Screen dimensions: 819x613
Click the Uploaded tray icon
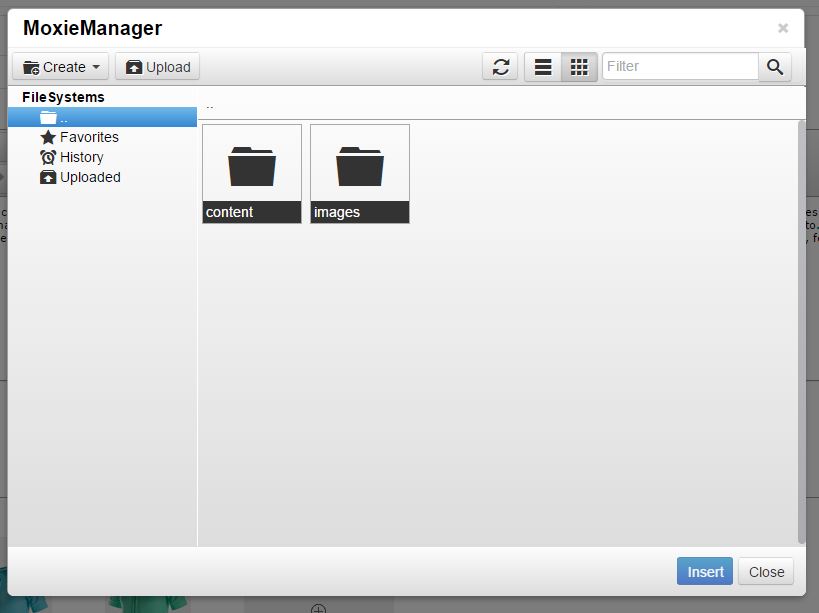point(48,178)
